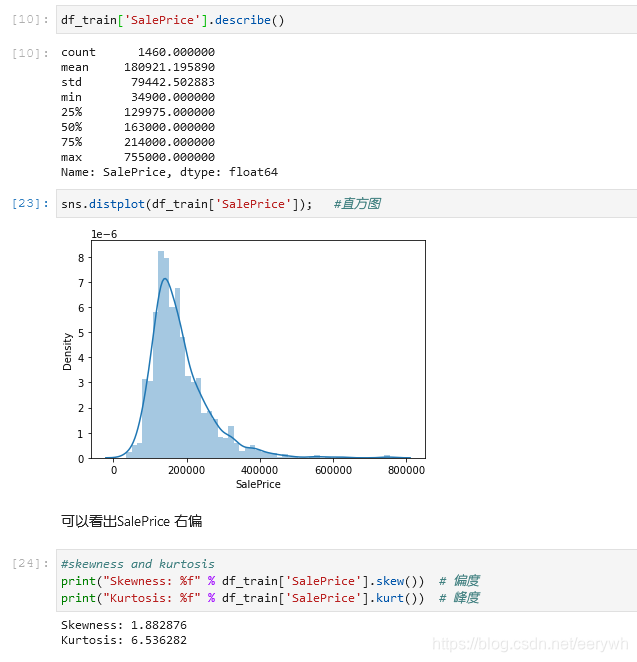This screenshot has height=662, width=637.
Task: Click the 'max 755000.000000' output row
Action: click(x=138, y=157)
